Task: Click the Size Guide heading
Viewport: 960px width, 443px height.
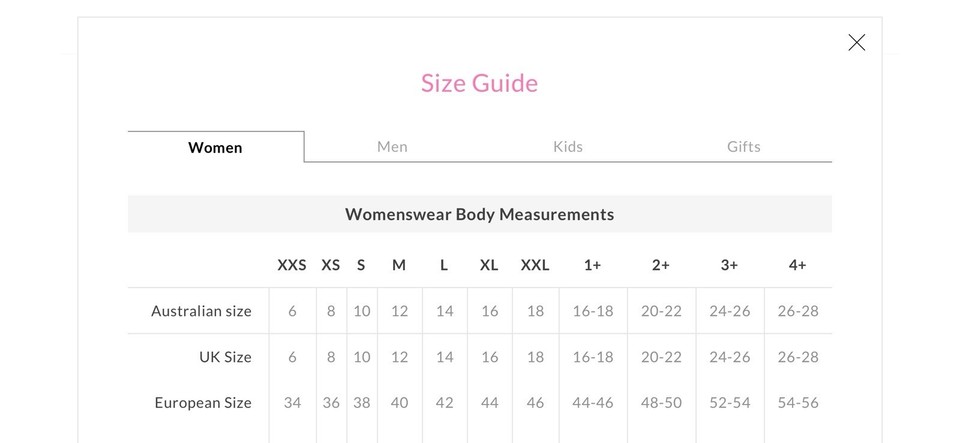Action: coord(479,83)
